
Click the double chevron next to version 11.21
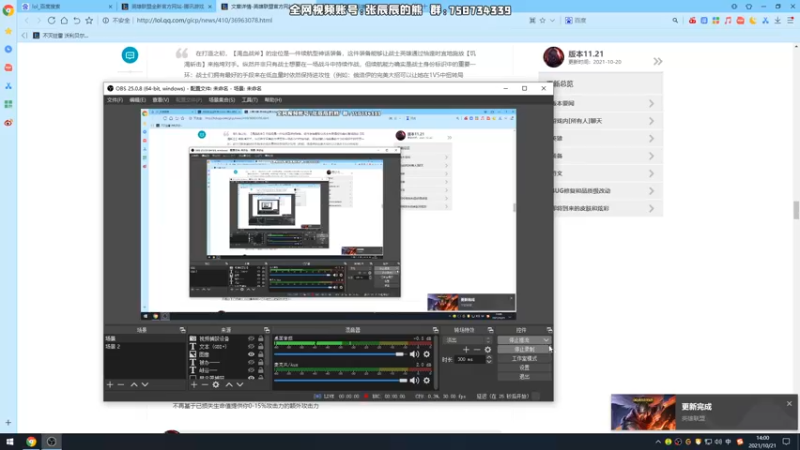[x=658, y=61]
